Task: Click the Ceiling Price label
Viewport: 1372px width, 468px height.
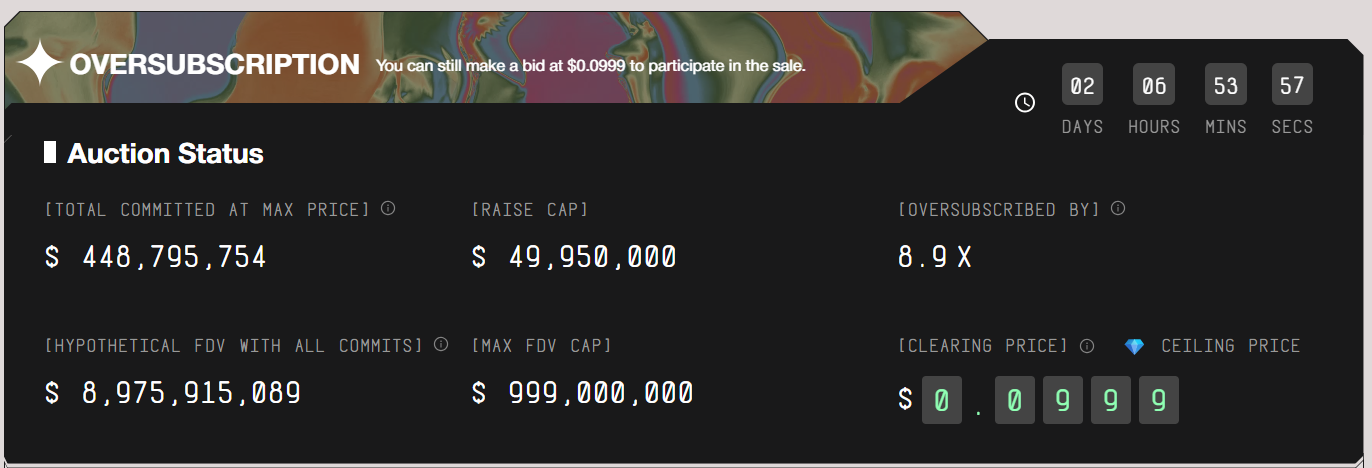Action: tap(1230, 346)
